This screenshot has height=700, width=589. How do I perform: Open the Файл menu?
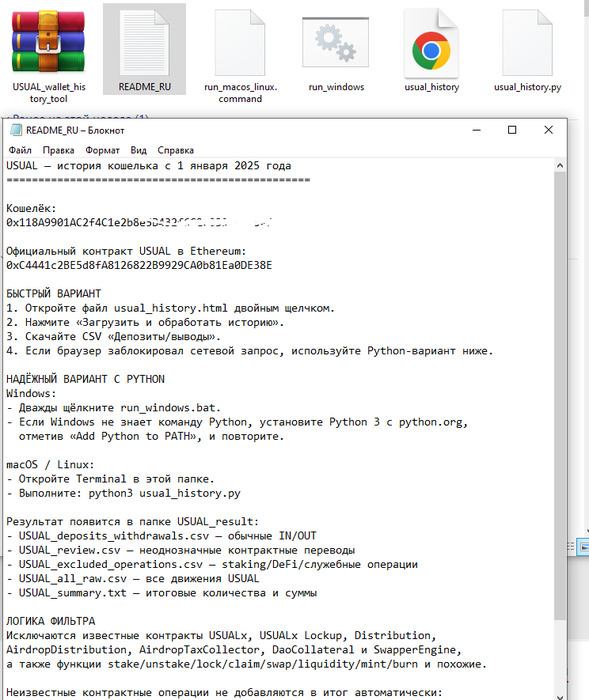(20, 150)
